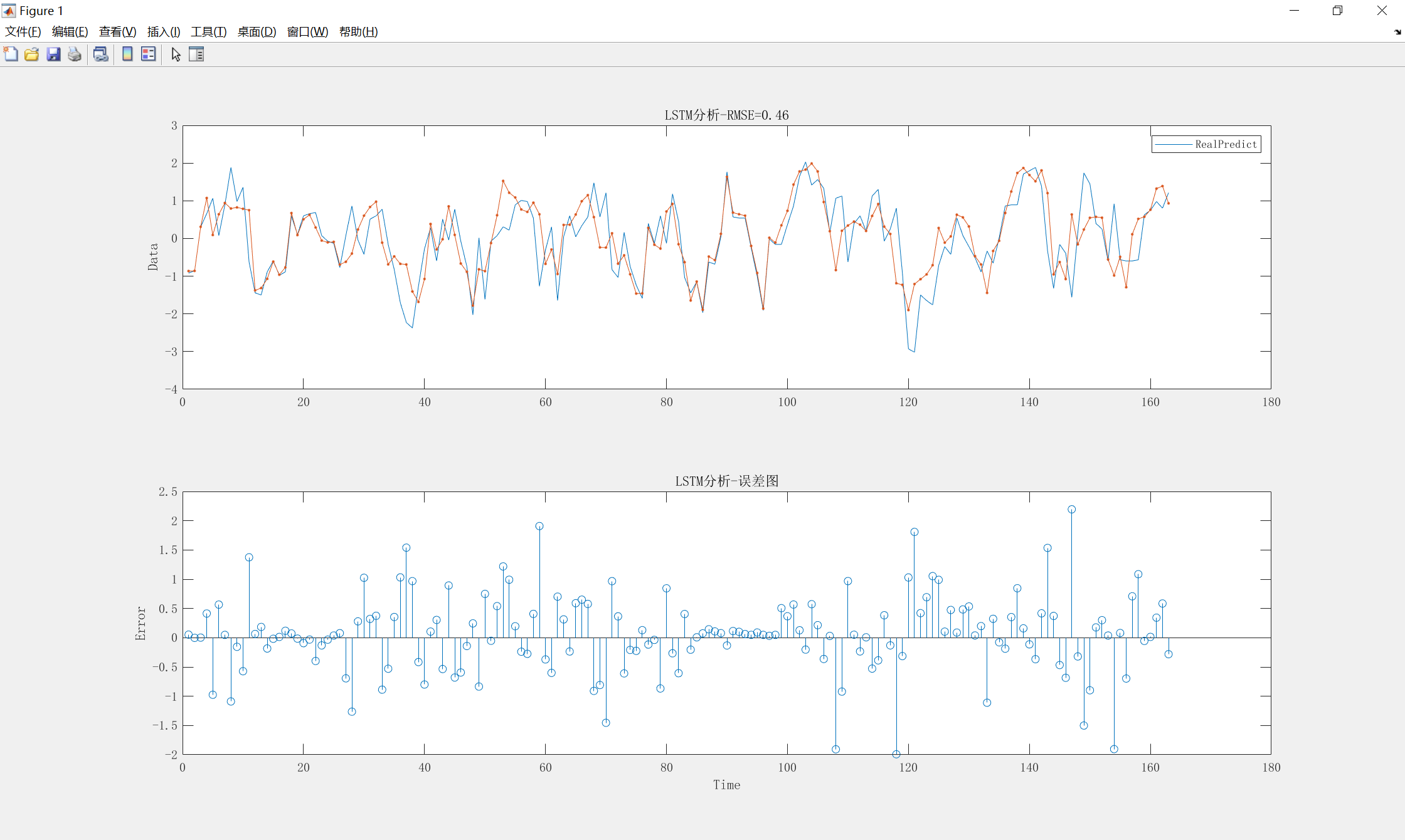The image size is (1405, 840).
Task: Click the dock figure arrow icon
Action: 1397,32
